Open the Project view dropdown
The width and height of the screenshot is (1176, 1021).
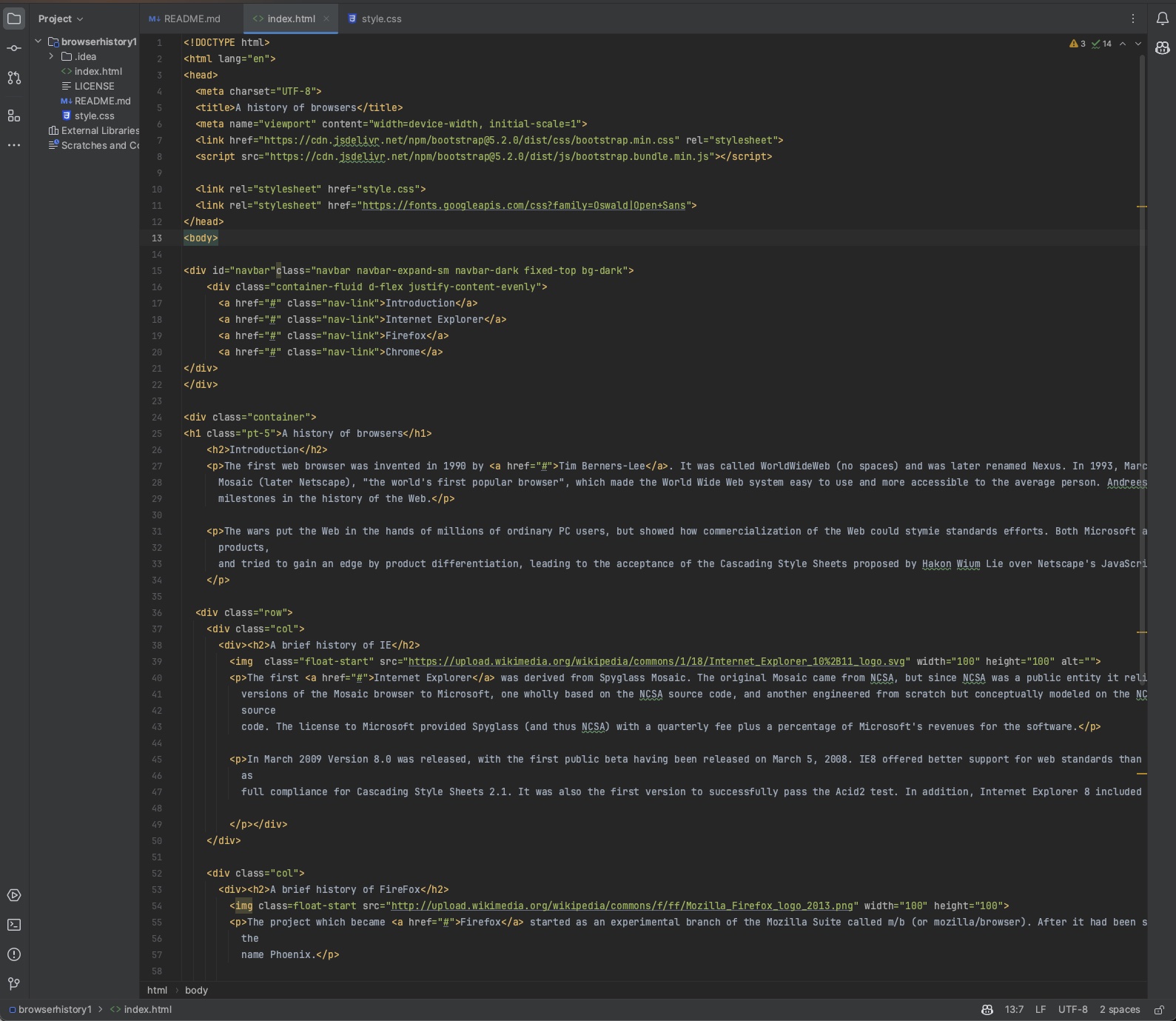pyautogui.click(x=61, y=19)
